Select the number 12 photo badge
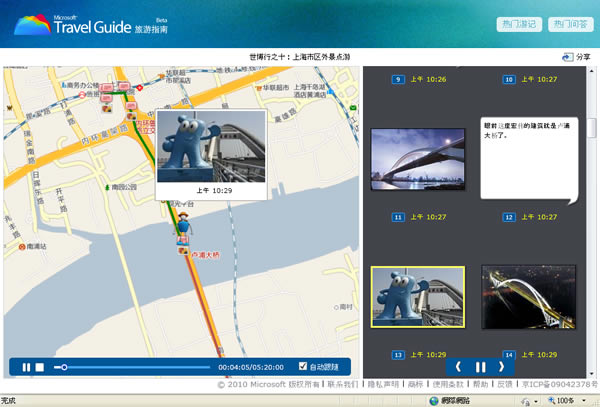 (x=509, y=217)
